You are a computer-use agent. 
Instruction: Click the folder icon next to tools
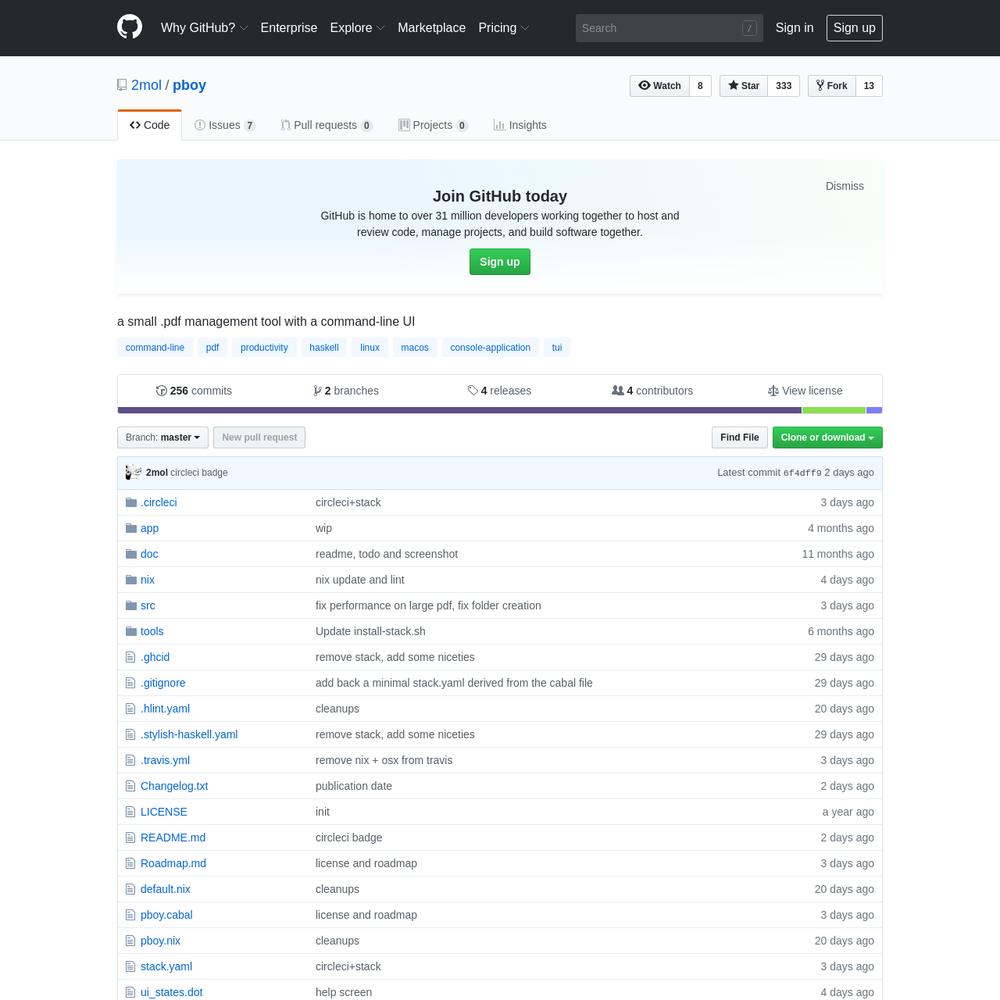131,631
